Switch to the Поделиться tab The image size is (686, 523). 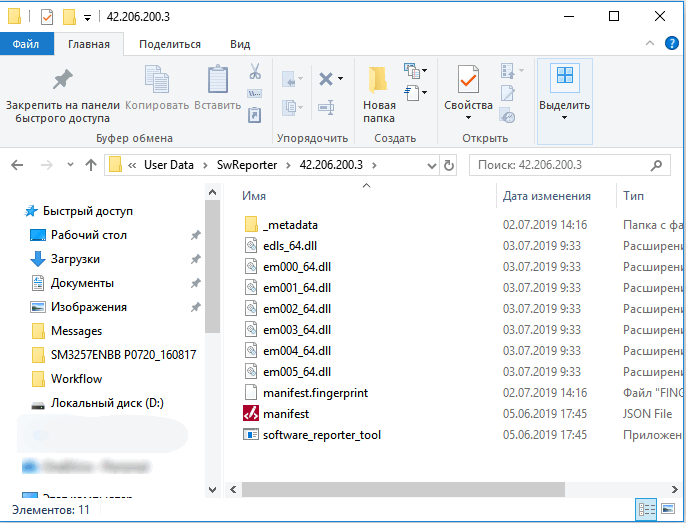(x=170, y=44)
